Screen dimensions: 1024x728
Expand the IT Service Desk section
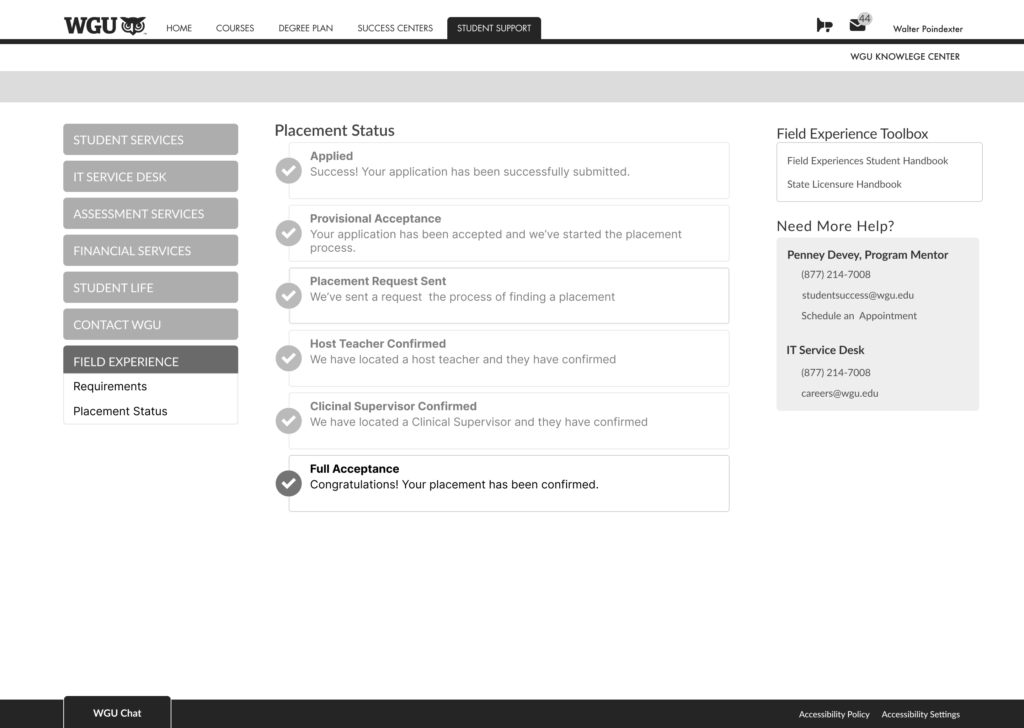[150, 177]
